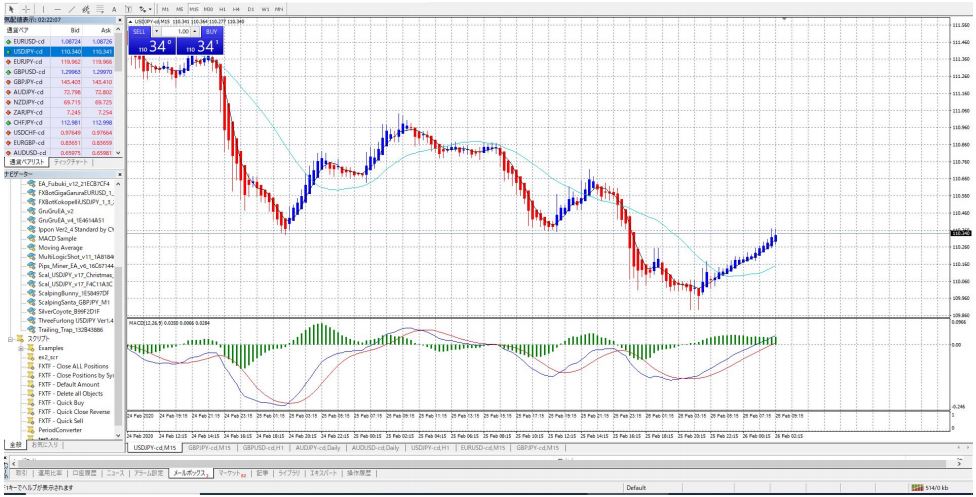Decrease lot volume with down arrow

157,31
